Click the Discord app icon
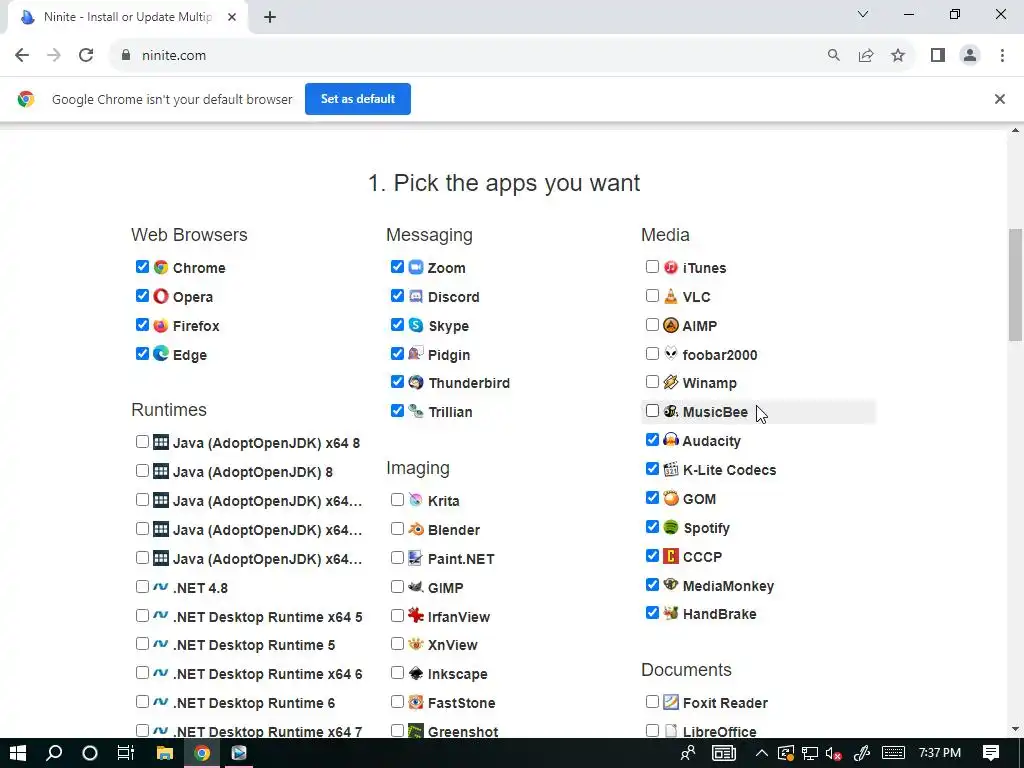1024x768 pixels. coord(416,296)
